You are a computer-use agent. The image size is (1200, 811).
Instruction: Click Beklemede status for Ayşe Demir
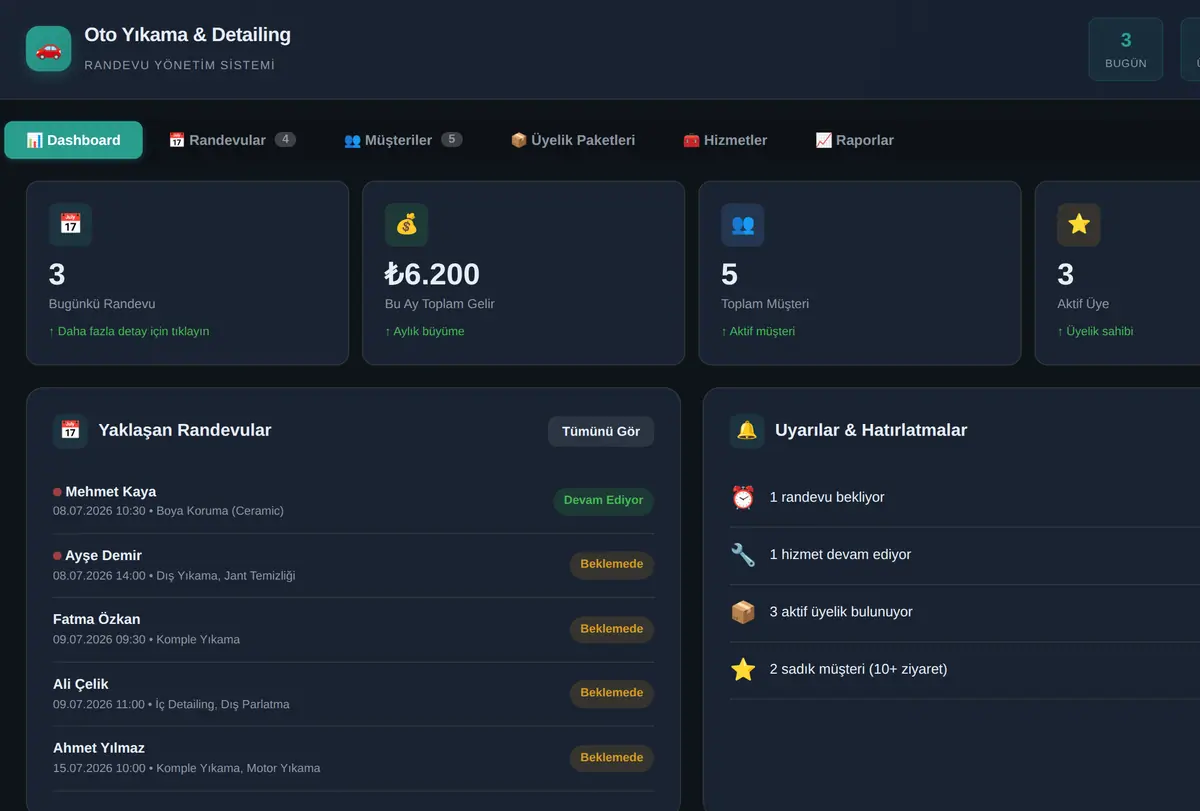(x=612, y=565)
